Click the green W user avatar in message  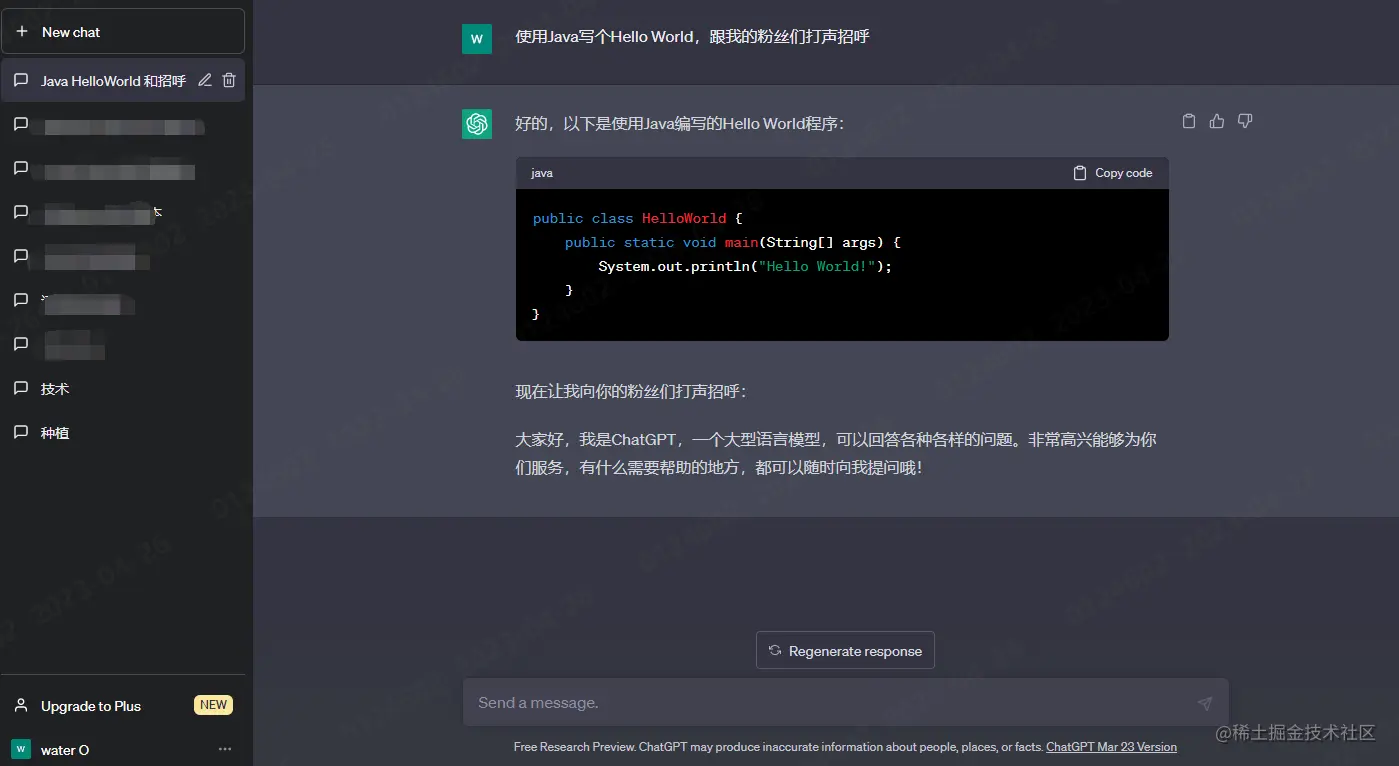(x=477, y=39)
